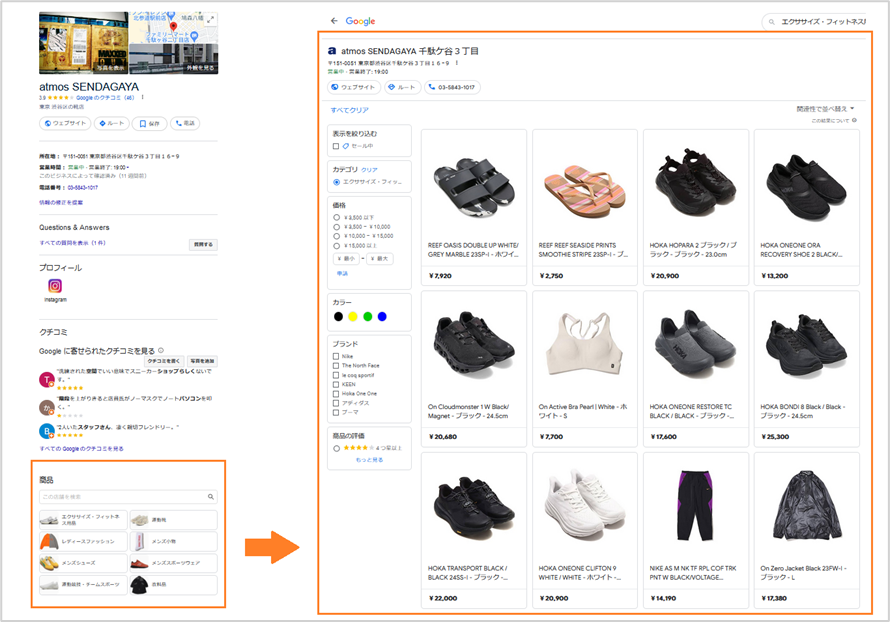
Task: Click the 03-5843-1017 phone chip
Action: point(452,87)
